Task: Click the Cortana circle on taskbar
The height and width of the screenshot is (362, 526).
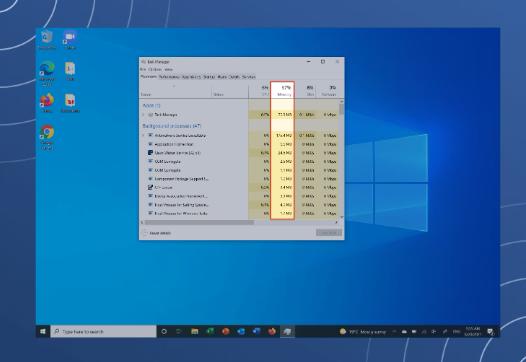Action: 164,331
